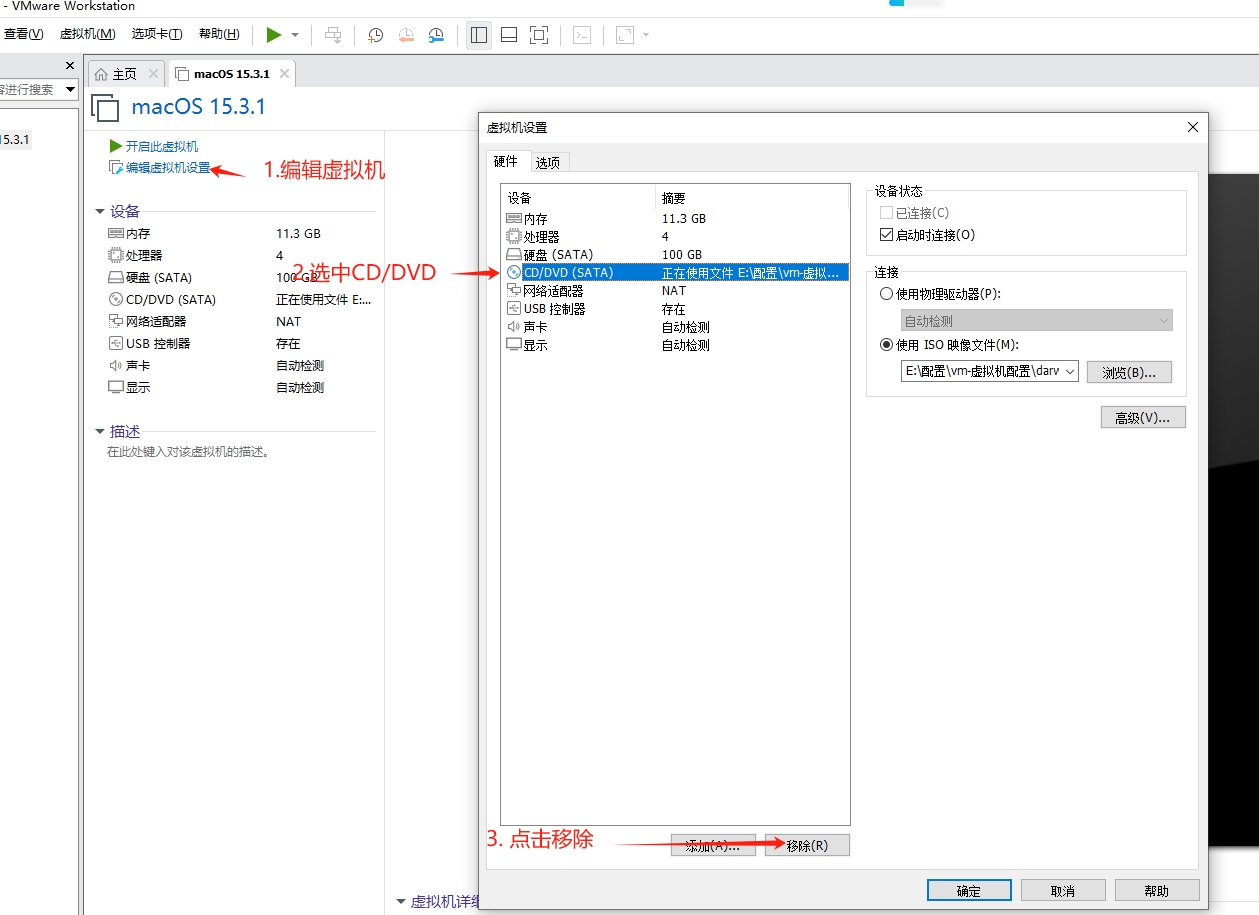
Task: Expand the 虚拟机详细信息 section
Action: (x=402, y=902)
